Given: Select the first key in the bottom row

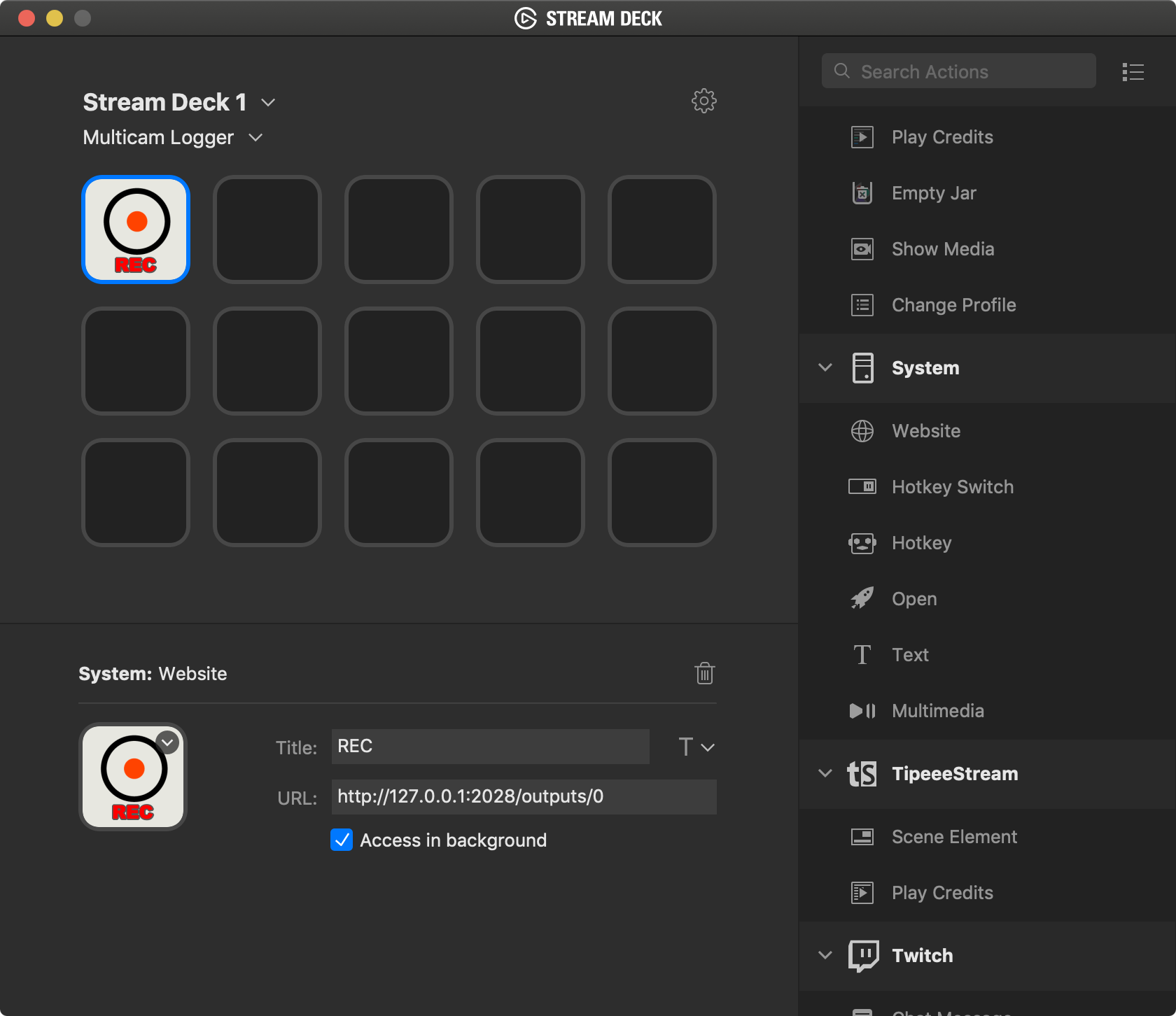Looking at the screenshot, I should [x=136, y=493].
